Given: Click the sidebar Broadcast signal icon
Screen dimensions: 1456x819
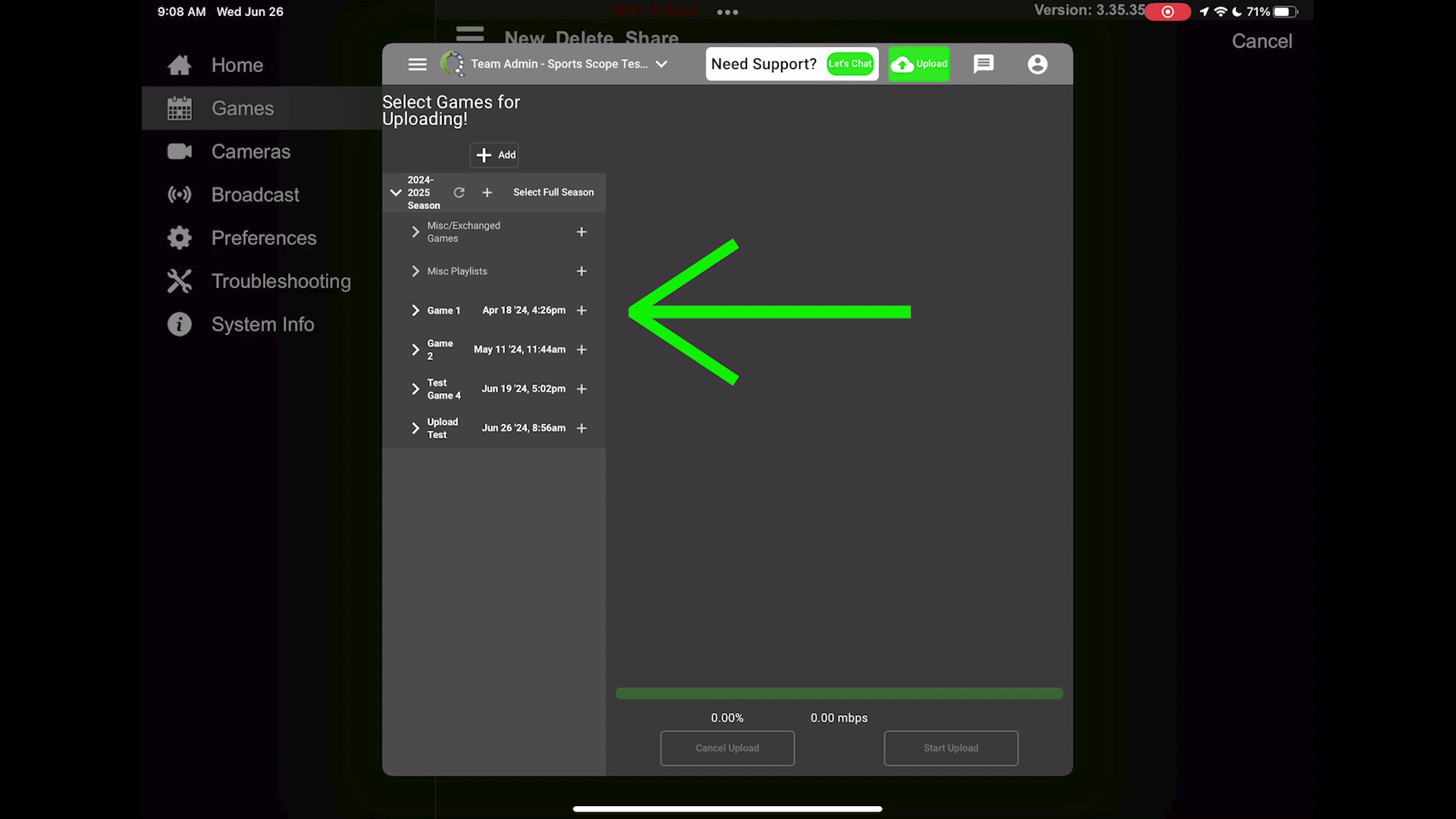Looking at the screenshot, I should [180, 195].
